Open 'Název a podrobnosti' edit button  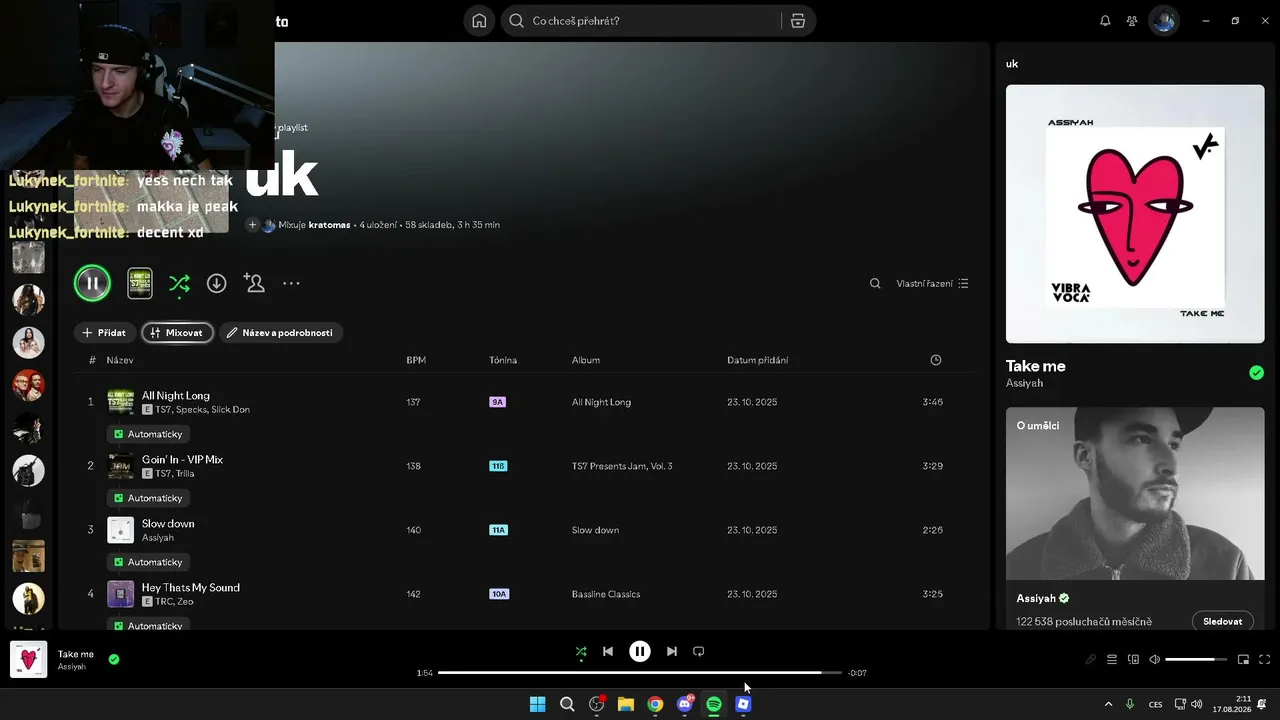[281, 333]
